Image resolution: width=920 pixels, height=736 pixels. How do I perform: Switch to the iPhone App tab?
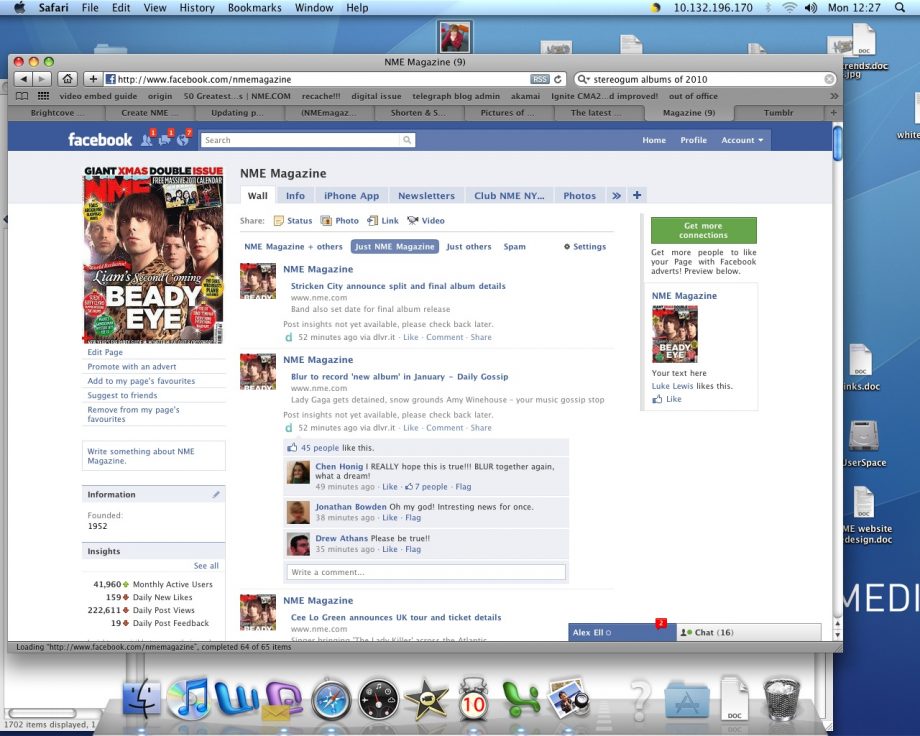(x=351, y=195)
